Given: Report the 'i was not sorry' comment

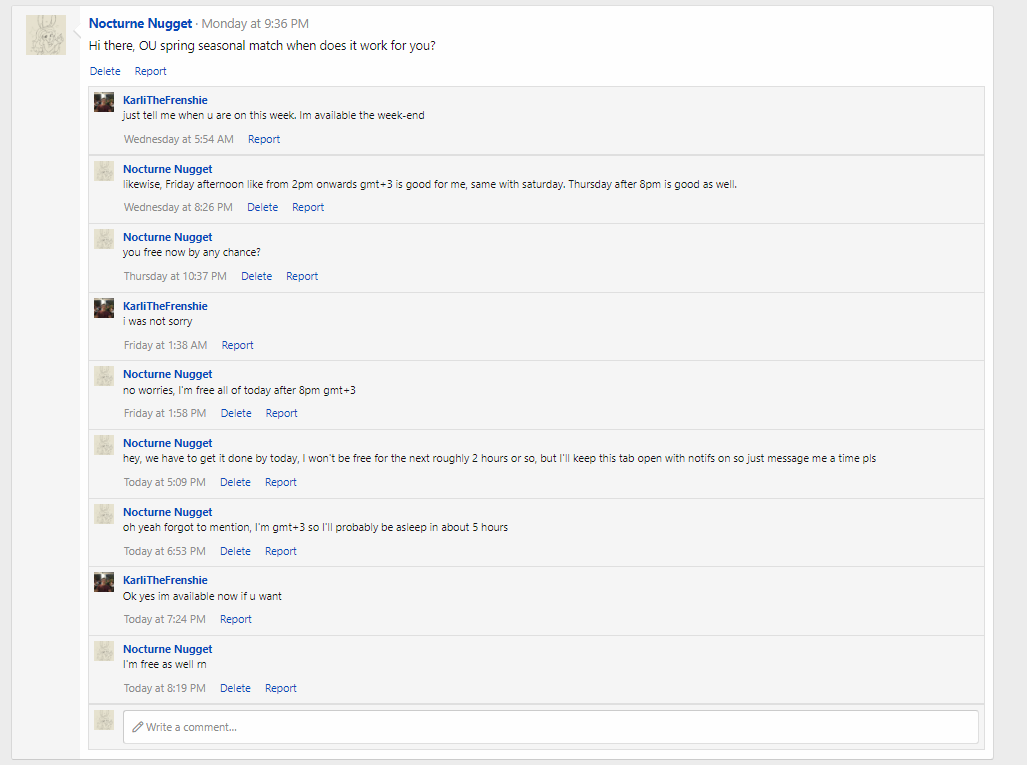Looking at the screenshot, I should coord(237,345).
